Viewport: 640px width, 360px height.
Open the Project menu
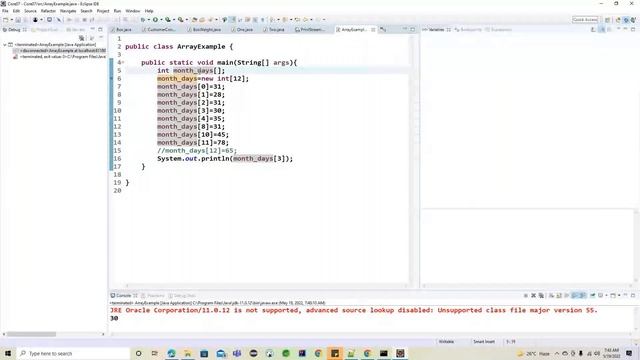pyautogui.click(x=103, y=11)
